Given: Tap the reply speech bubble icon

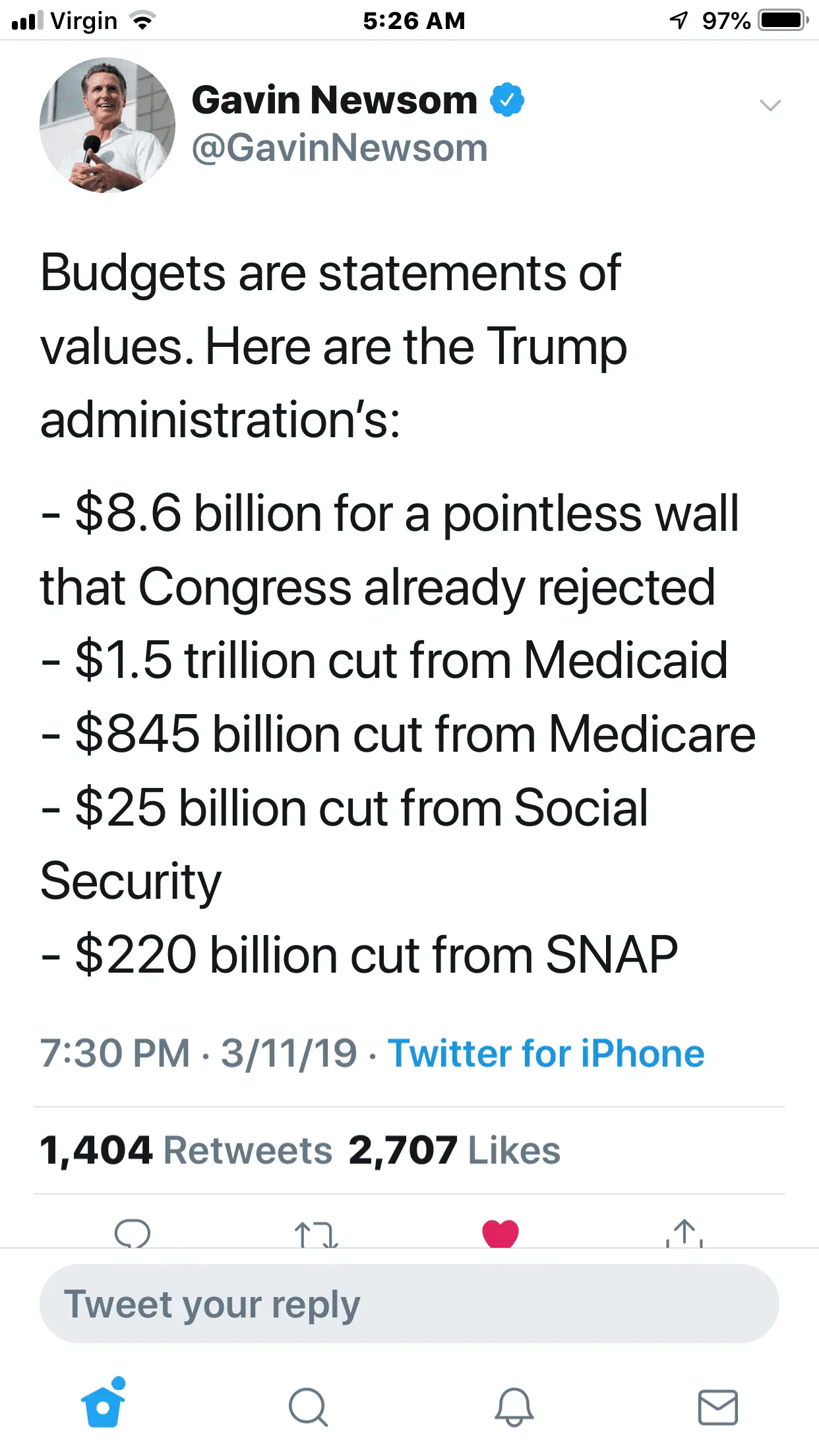Looking at the screenshot, I should 133,1234.
